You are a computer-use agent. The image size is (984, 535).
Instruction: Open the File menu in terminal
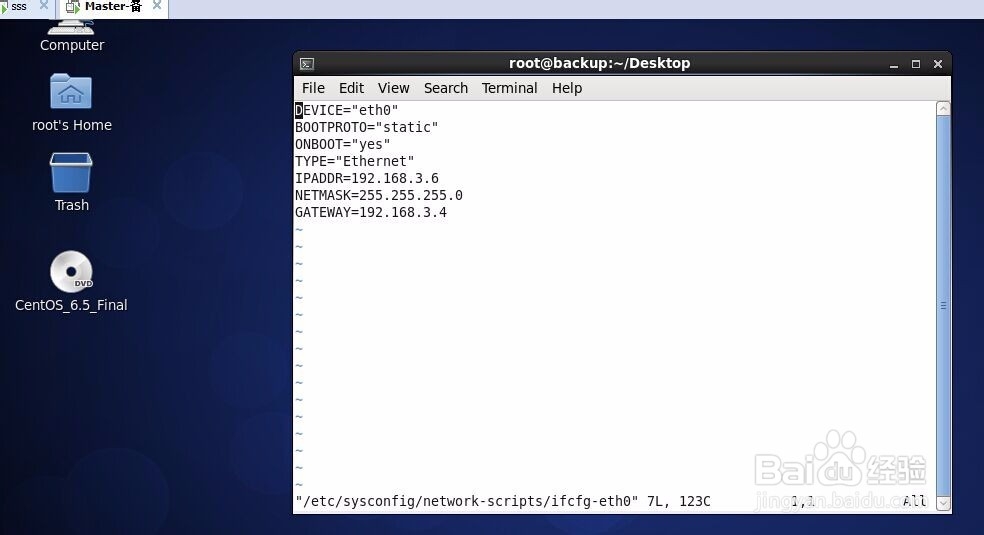[313, 88]
